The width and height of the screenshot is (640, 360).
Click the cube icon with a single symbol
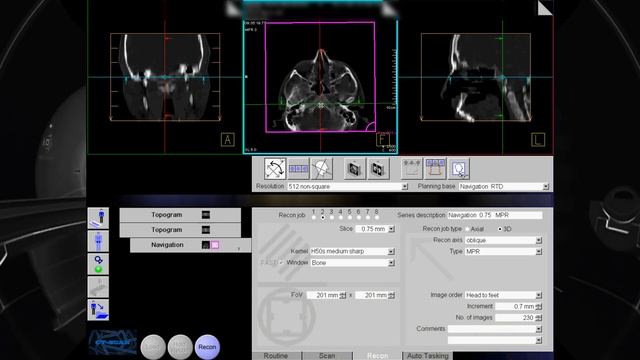click(x=354, y=169)
